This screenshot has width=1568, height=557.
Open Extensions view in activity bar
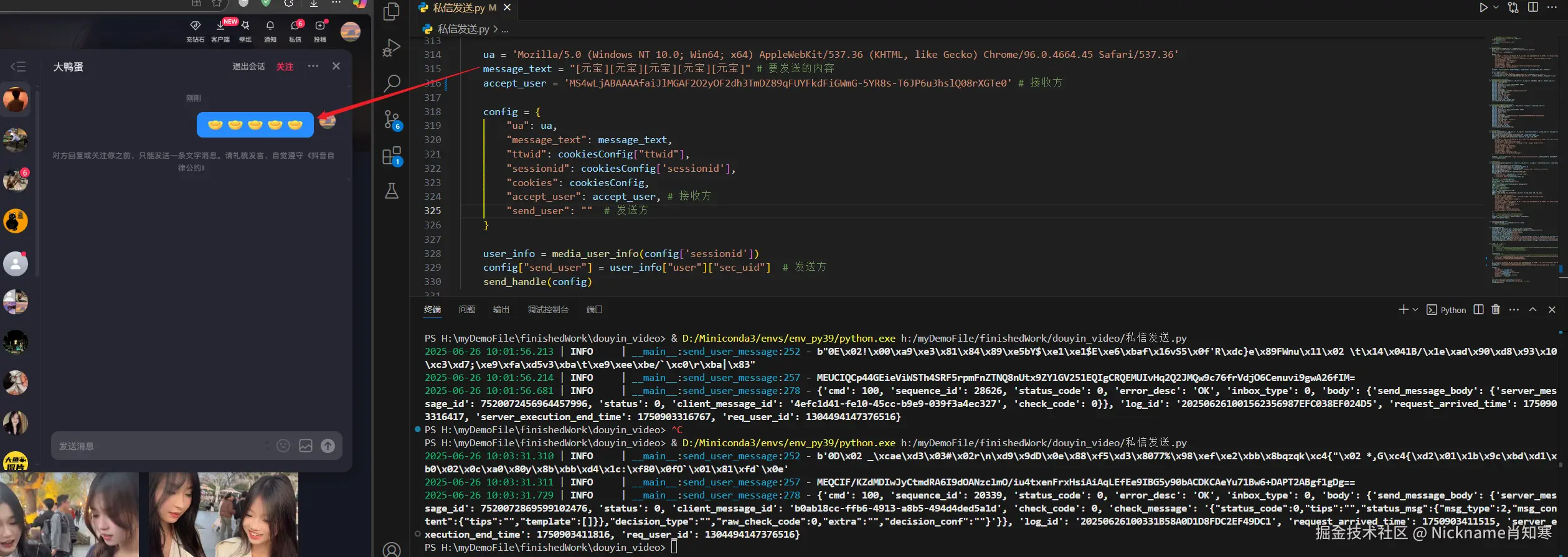(392, 156)
